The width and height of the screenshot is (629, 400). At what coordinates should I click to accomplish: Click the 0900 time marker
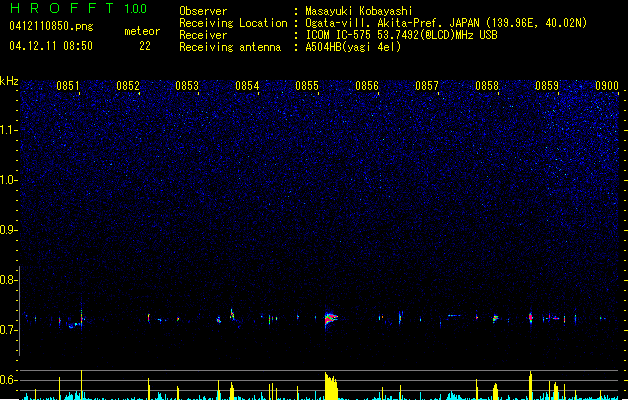[607, 86]
